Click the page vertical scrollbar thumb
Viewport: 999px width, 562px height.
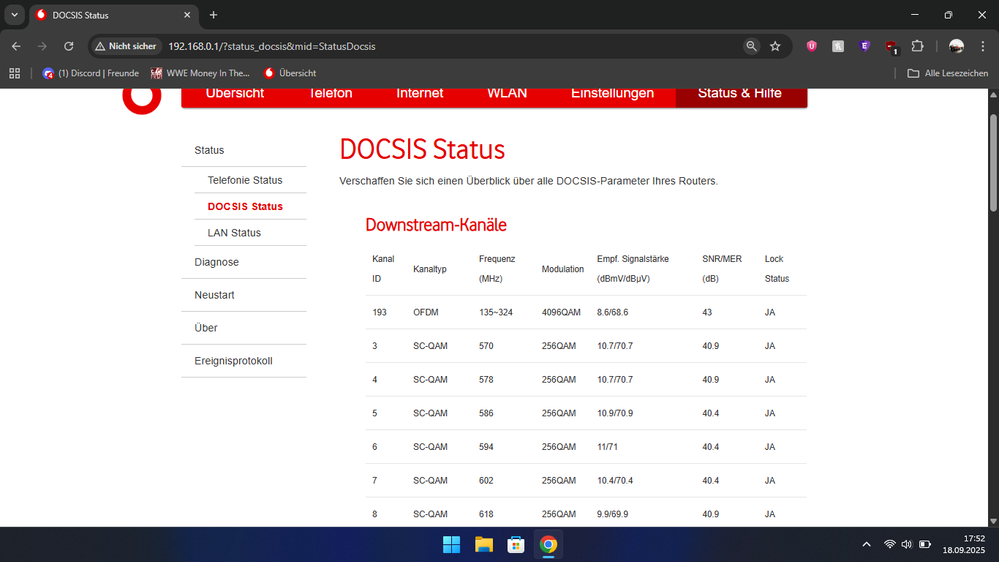[993, 162]
